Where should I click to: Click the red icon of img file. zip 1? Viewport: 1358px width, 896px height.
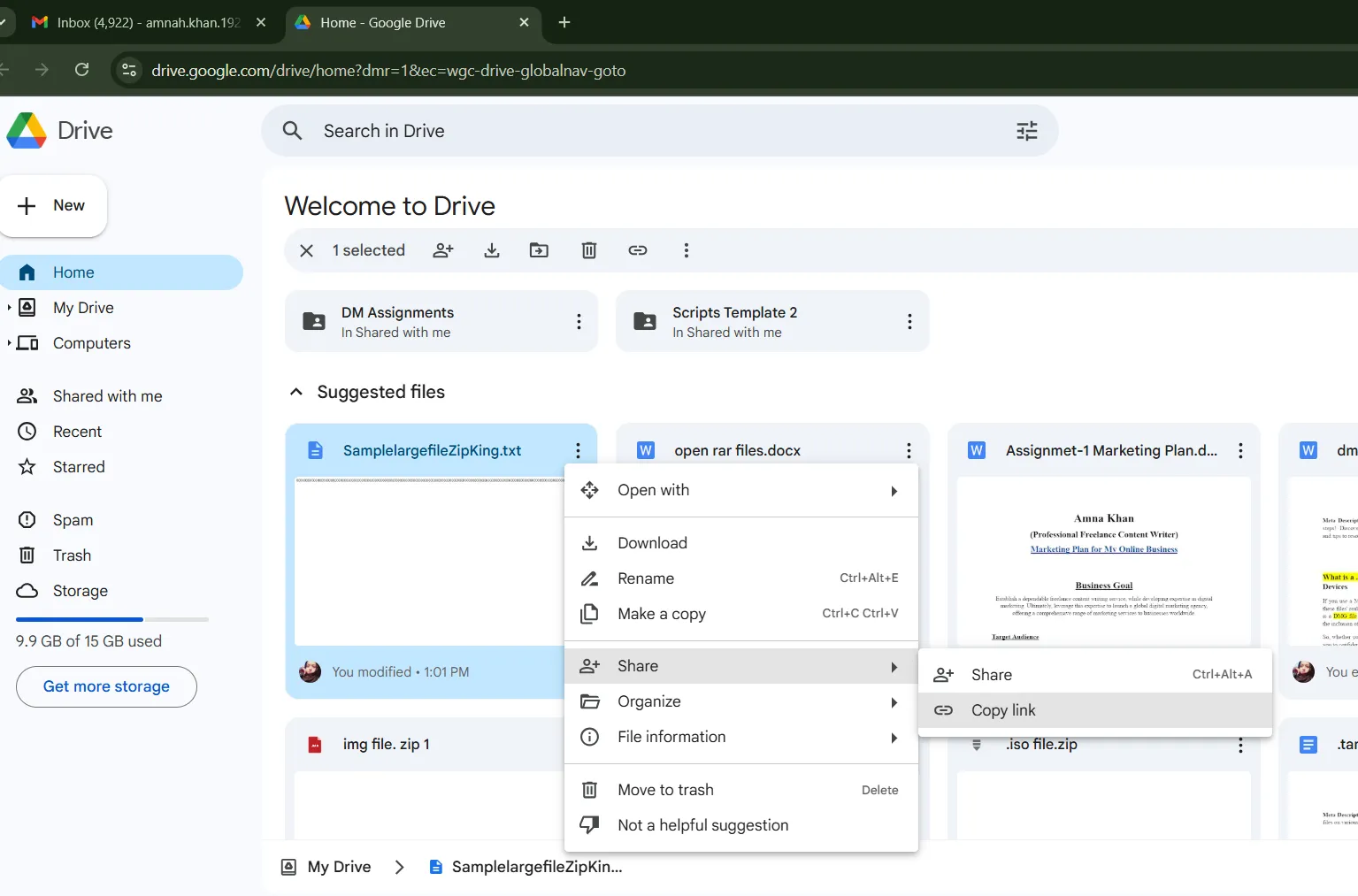[x=315, y=745]
